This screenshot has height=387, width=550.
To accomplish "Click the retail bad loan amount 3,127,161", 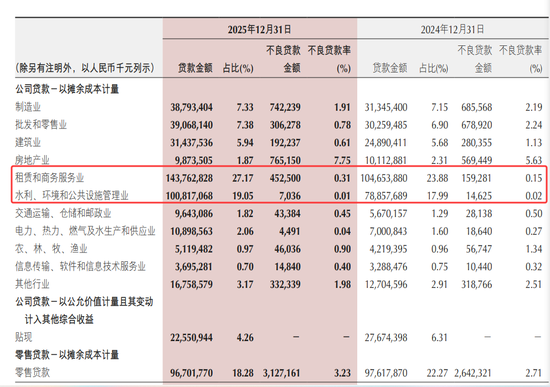I will pos(282,373).
